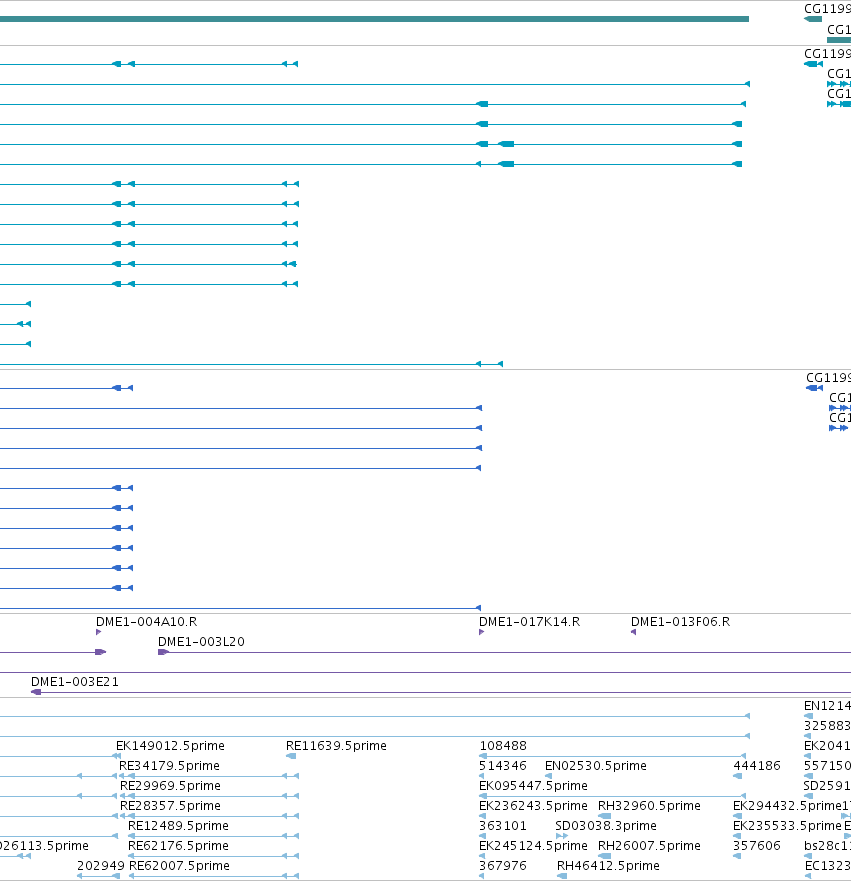851x881 pixels.
Task: Select the DME1-003E21 label
Action: pos(75,682)
